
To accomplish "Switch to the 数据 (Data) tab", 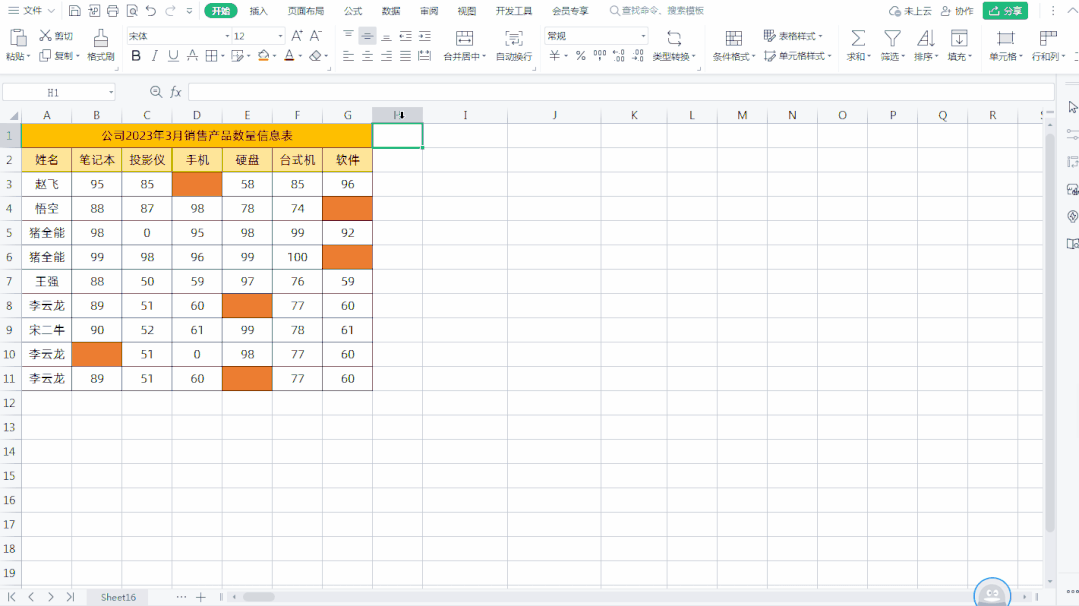I will (391, 11).
